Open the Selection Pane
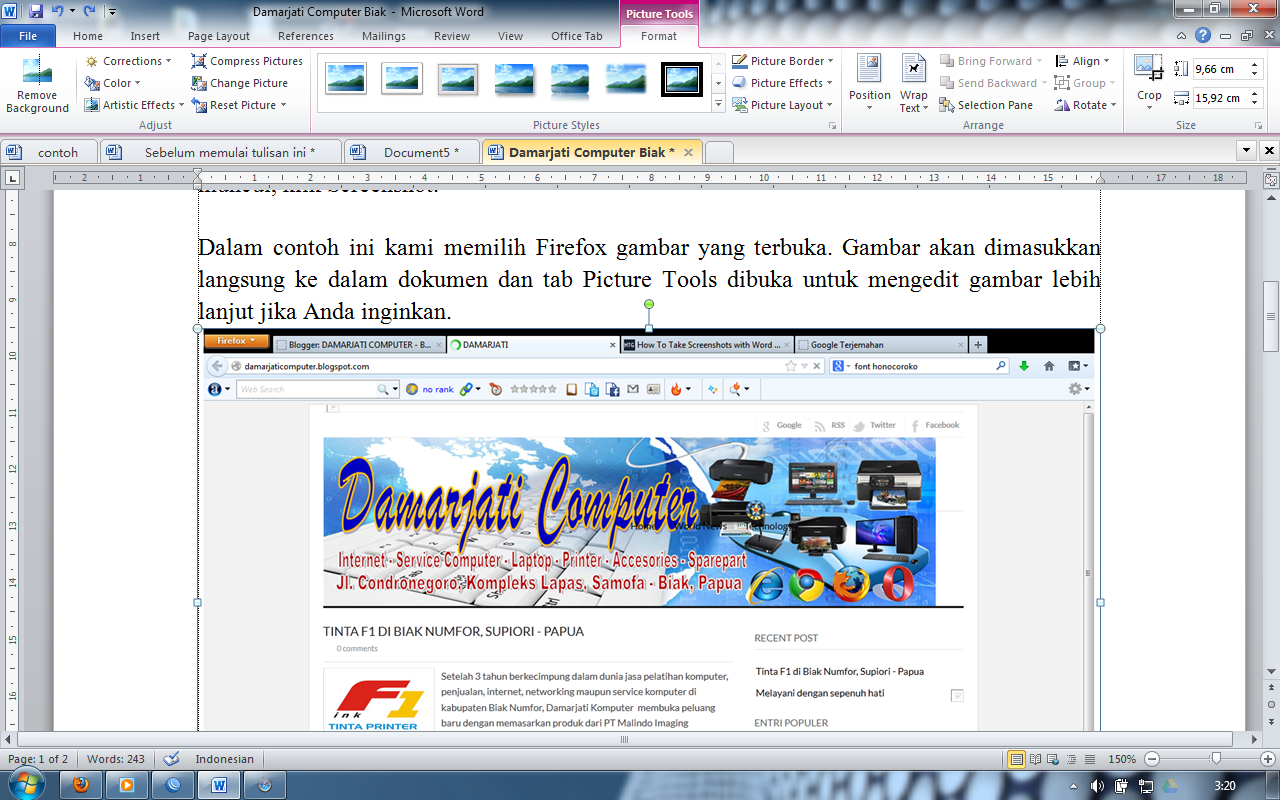Image resolution: width=1280 pixels, height=800 pixels. [986, 105]
